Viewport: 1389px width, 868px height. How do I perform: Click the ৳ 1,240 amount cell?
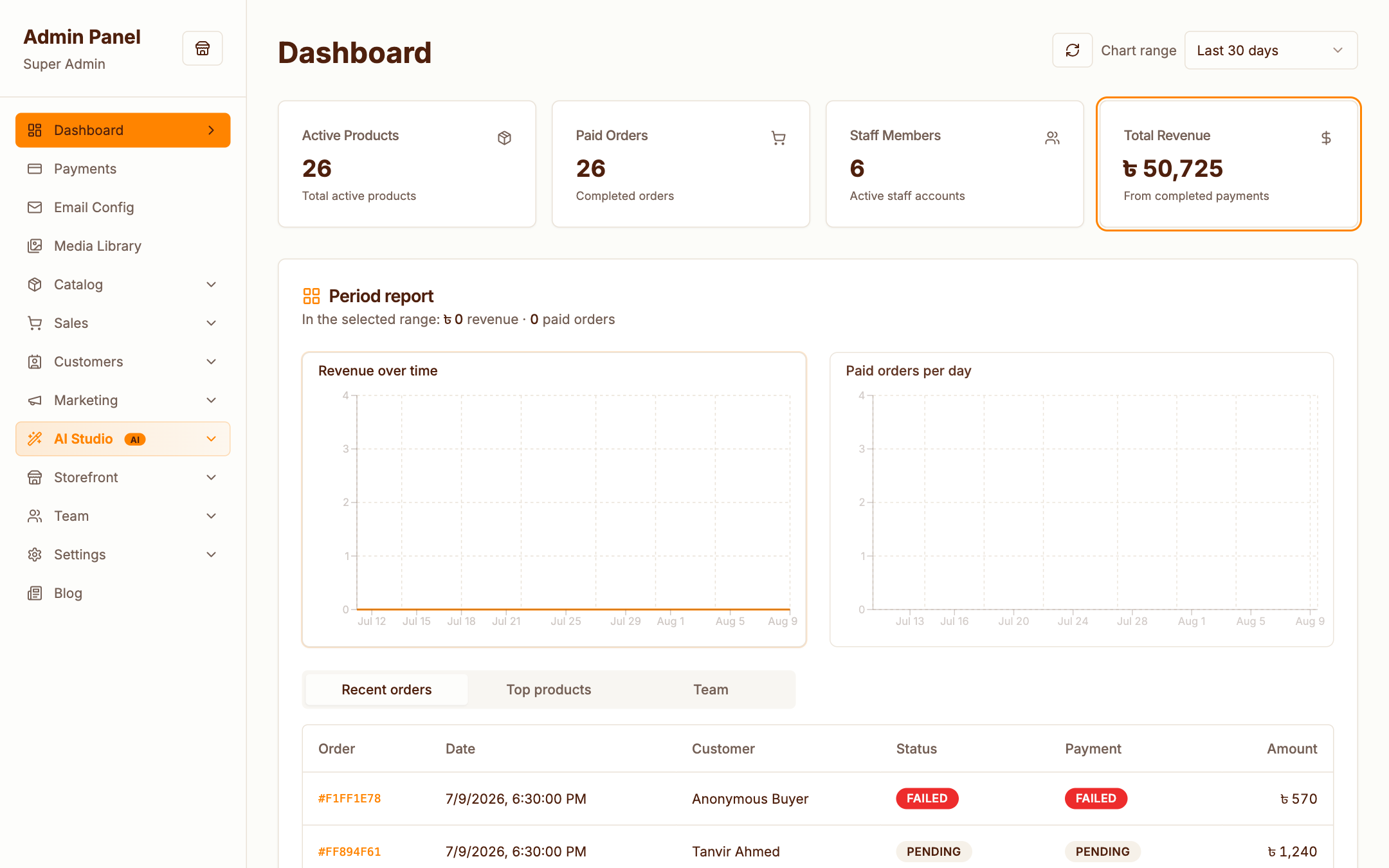pyautogui.click(x=1292, y=851)
